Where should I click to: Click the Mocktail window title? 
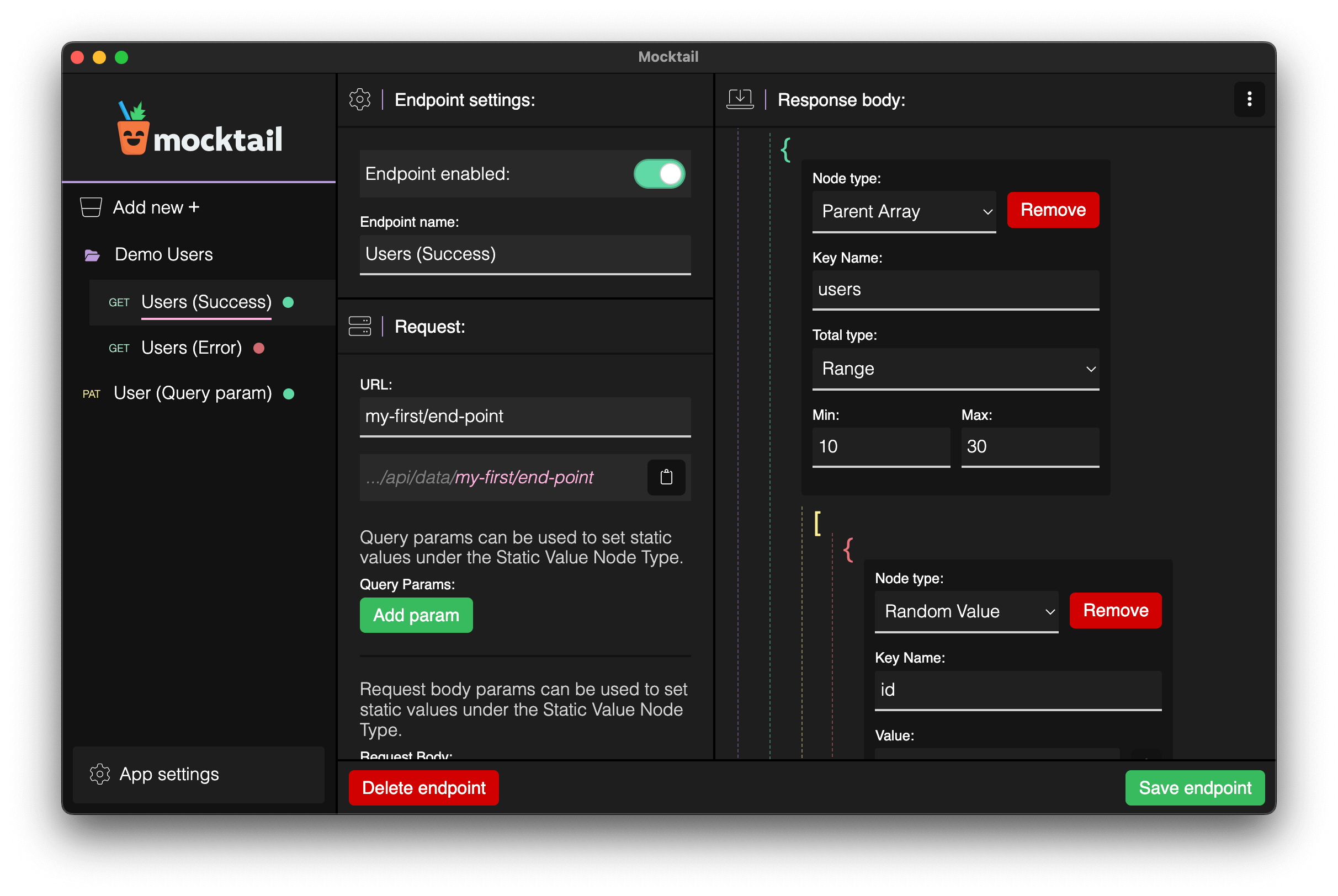pos(668,57)
